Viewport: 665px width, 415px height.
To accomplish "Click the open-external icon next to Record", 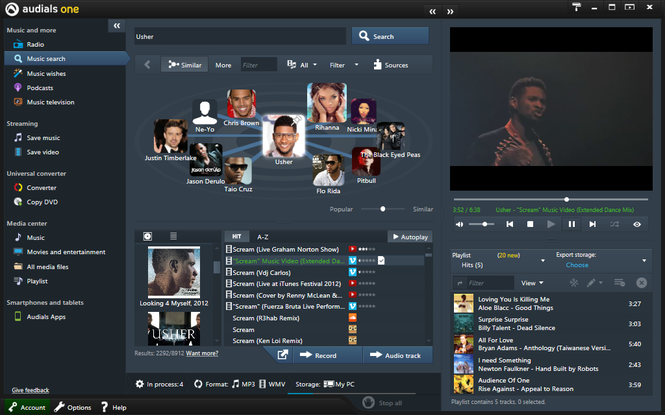I will tap(282, 355).
